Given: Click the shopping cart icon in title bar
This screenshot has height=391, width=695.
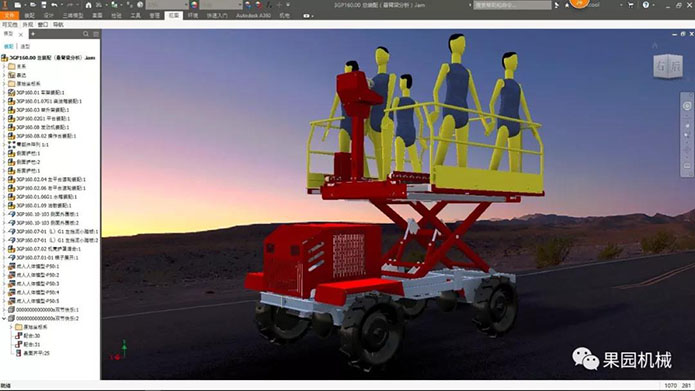Looking at the screenshot, I should click(x=630, y=5).
